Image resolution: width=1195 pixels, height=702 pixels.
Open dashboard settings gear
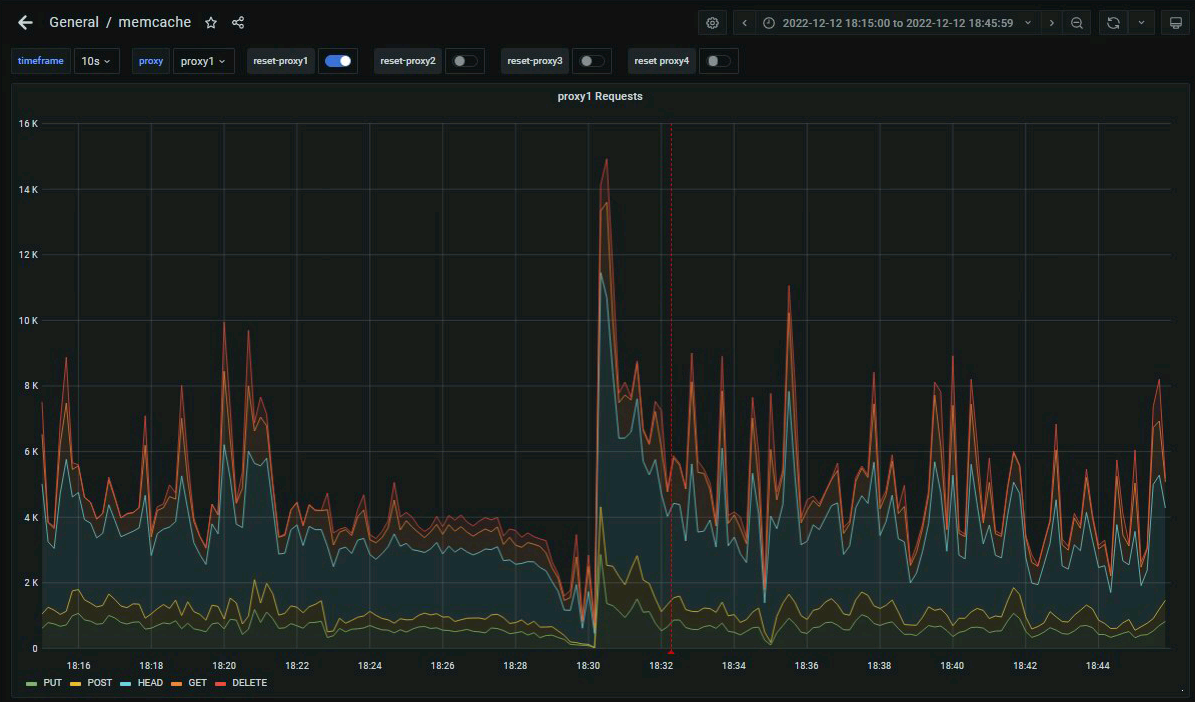pyautogui.click(x=712, y=23)
